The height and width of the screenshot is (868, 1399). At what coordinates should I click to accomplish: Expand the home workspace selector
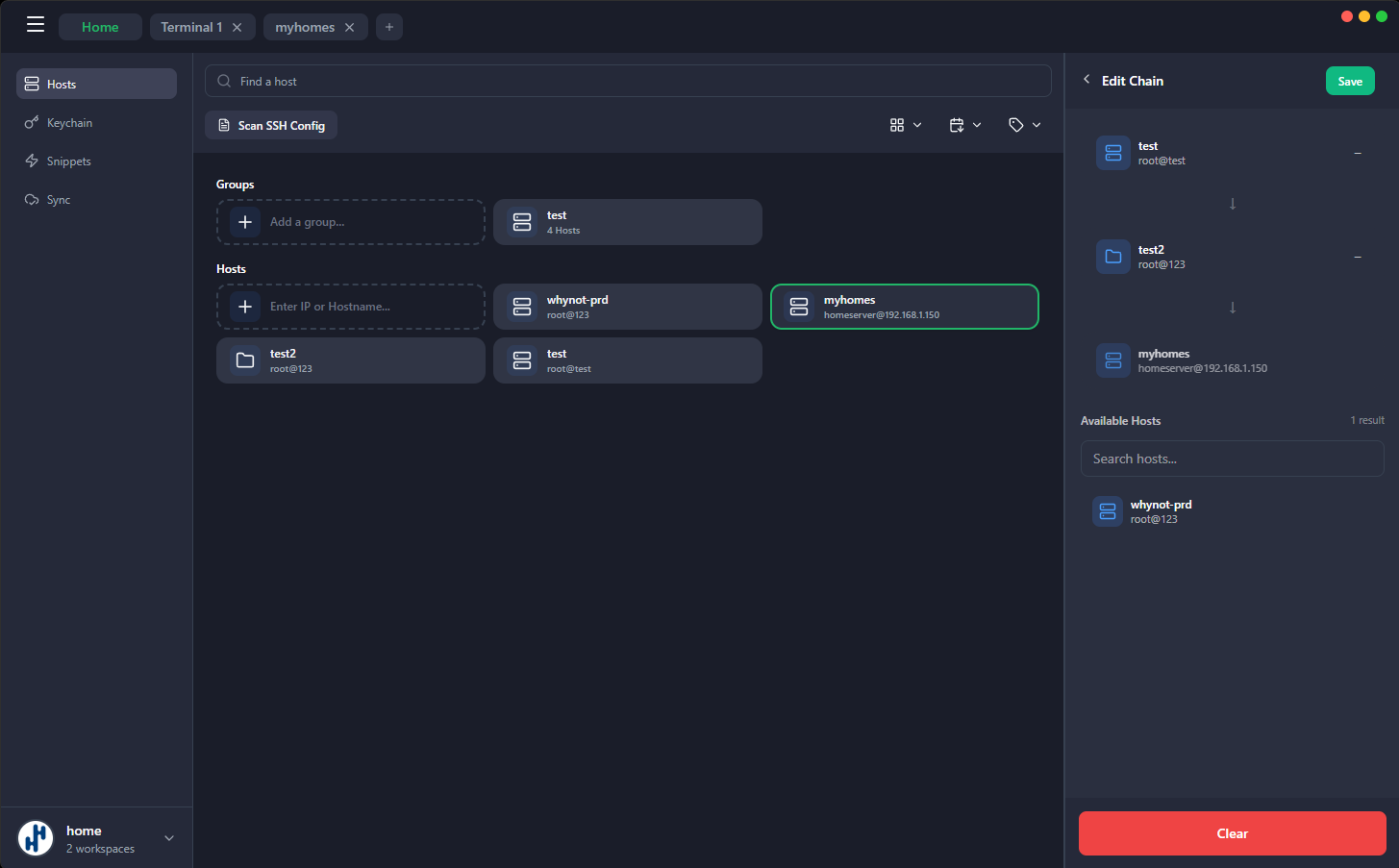[x=169, y=837]
